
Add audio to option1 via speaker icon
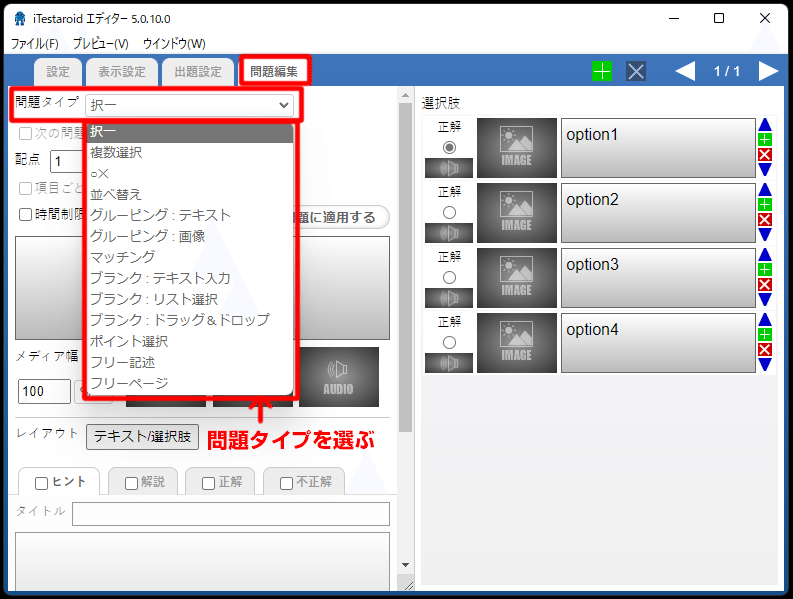coord(449,168)
